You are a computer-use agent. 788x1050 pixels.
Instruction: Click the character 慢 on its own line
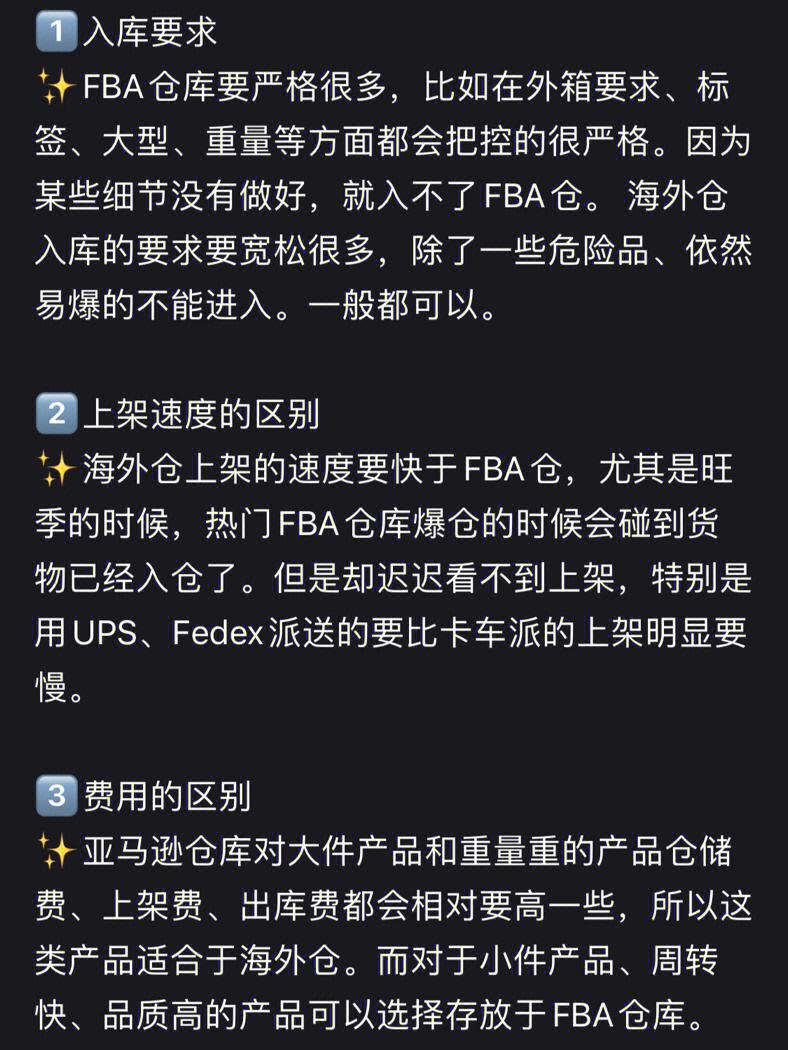(51, 687)
